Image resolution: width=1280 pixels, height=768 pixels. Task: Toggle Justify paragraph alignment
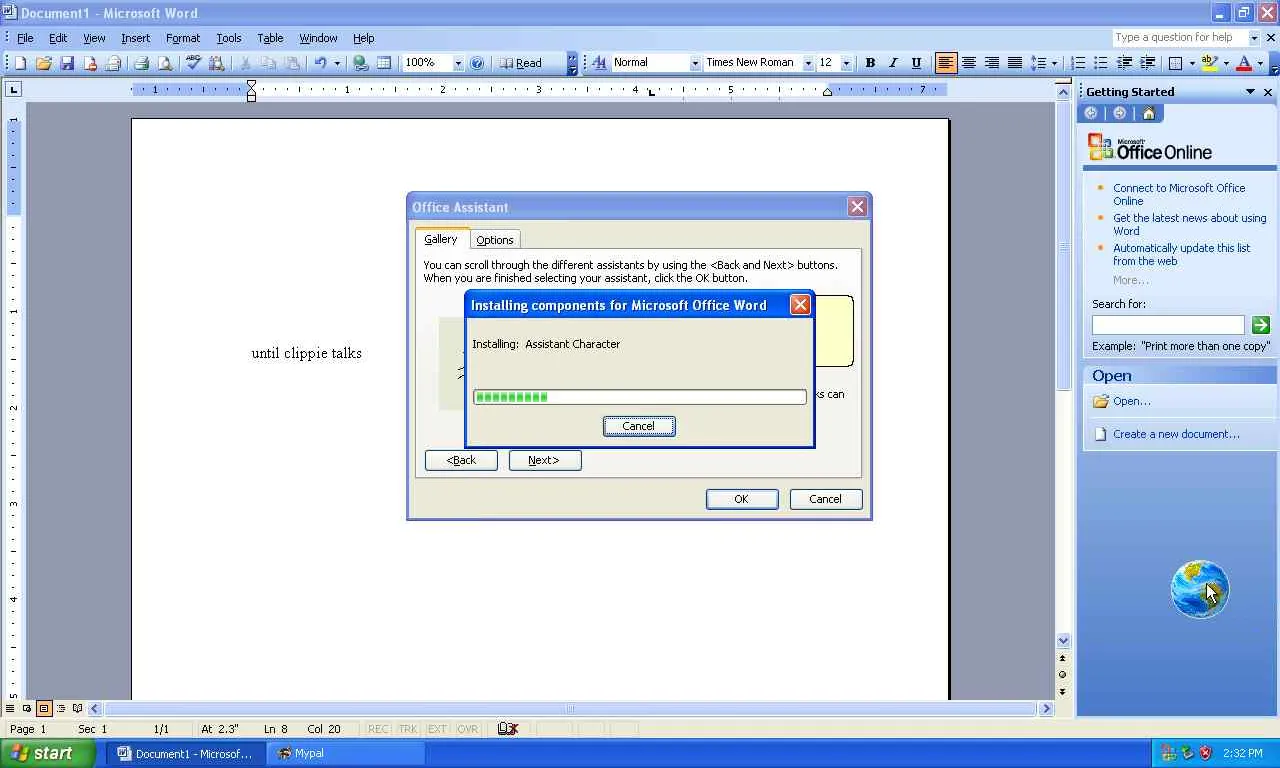click(x=1014, y=63)
